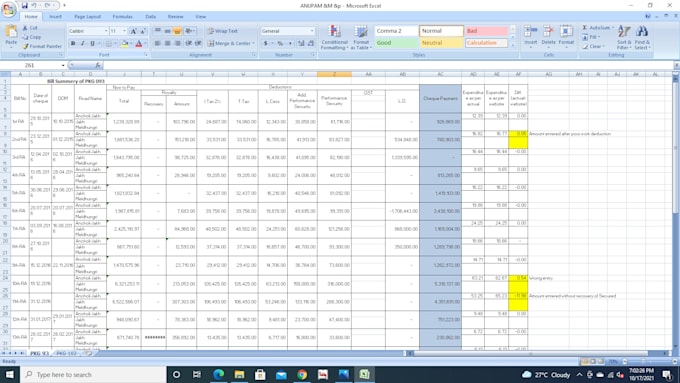Open the Fill command
This screenshot has width=680, height=383.
coord(593,37)
